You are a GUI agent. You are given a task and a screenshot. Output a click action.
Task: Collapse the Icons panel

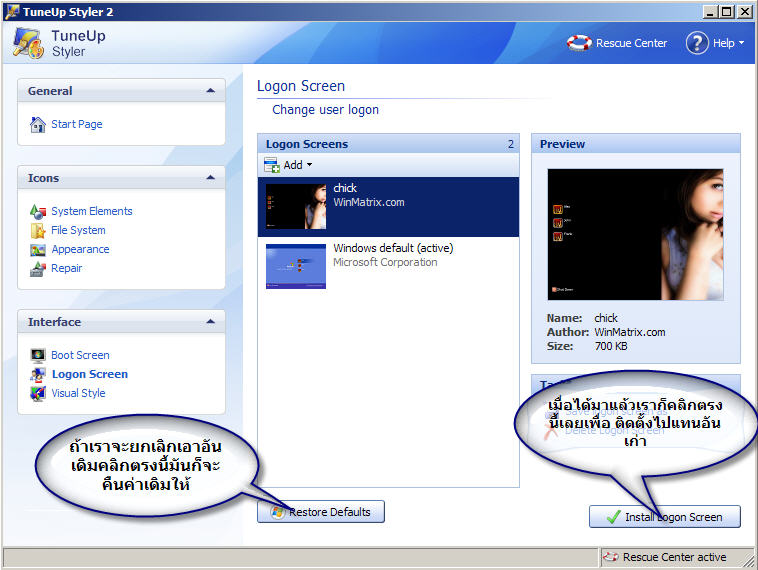click(x=210, y=178)
